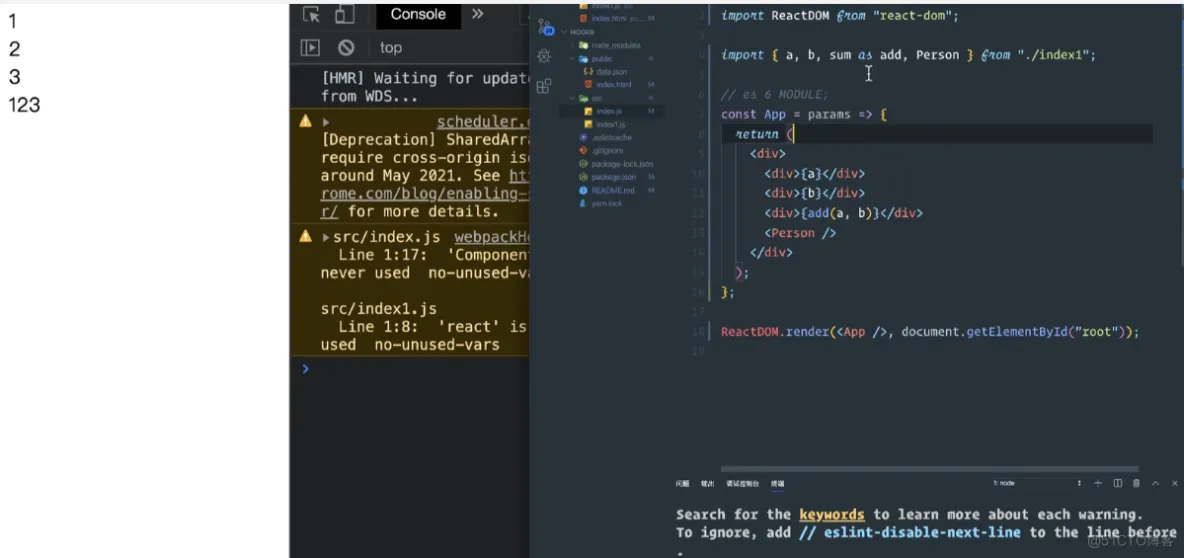Click the node icon beside package.json

(583, 177)
